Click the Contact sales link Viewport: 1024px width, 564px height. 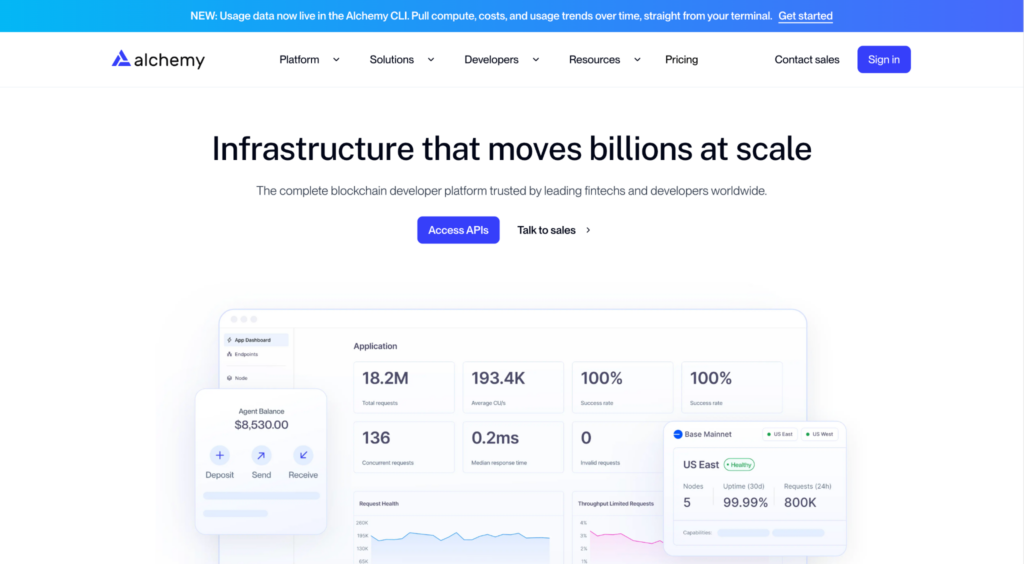coord(807,59)
